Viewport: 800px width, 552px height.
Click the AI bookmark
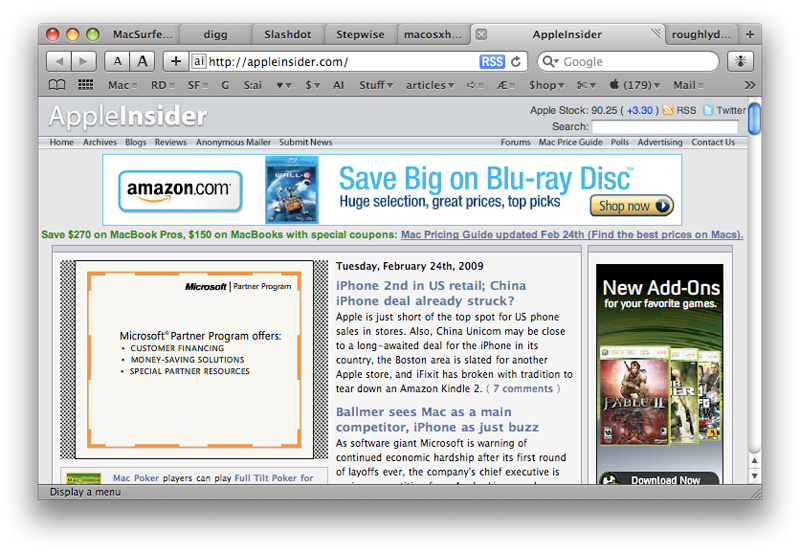338,85
